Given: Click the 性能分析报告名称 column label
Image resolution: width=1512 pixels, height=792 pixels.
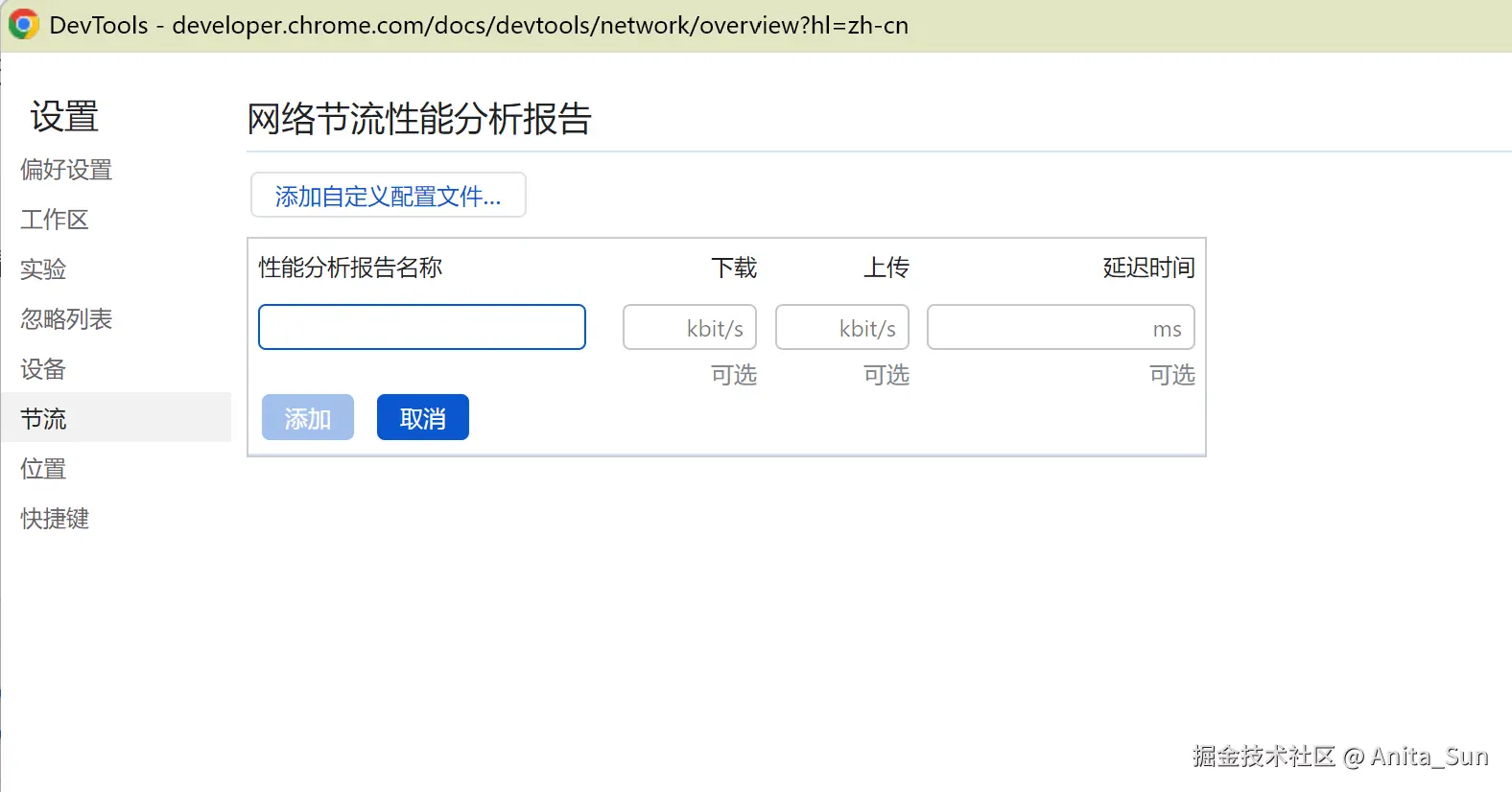Looking at the screenshot, I should tap(350, 268).
